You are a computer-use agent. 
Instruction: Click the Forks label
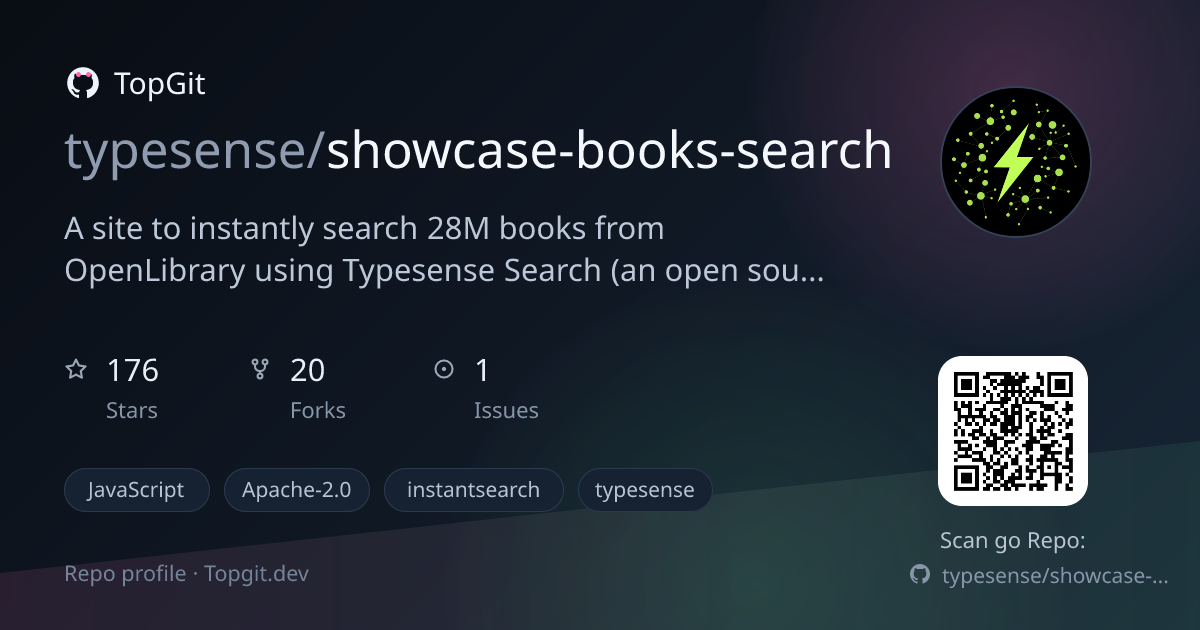click(x=318, y=411)
